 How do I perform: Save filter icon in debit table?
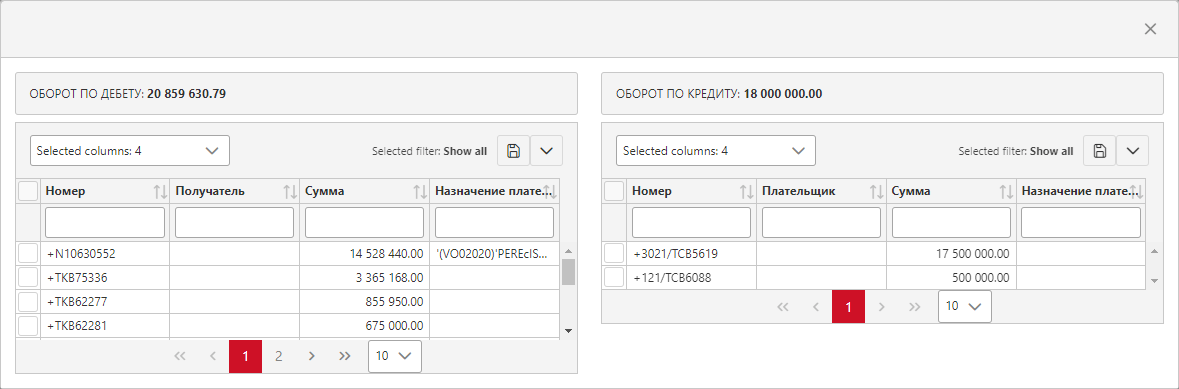point(514,150)
